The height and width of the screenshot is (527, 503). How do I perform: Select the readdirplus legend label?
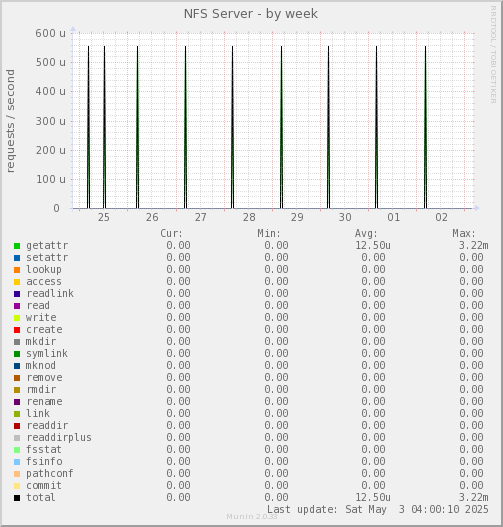(59, 438)
